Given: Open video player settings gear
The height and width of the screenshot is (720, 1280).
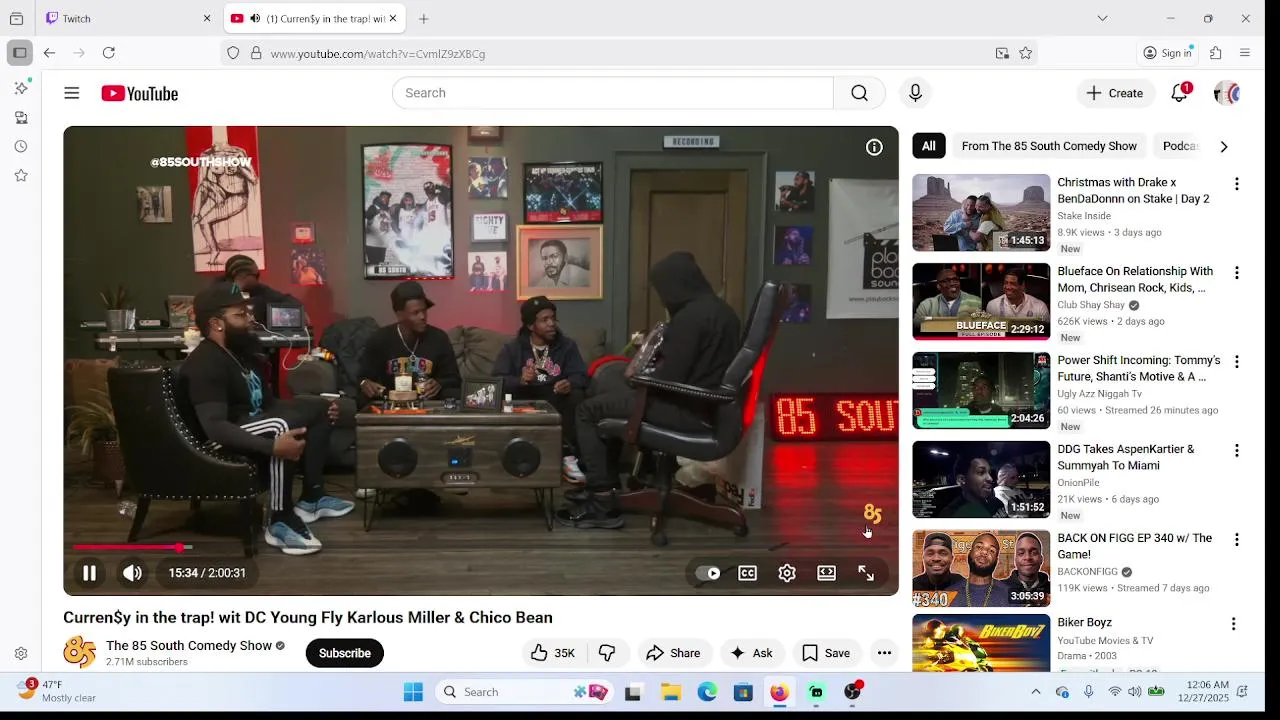Looking at the screenshot, I should point(787,573).
